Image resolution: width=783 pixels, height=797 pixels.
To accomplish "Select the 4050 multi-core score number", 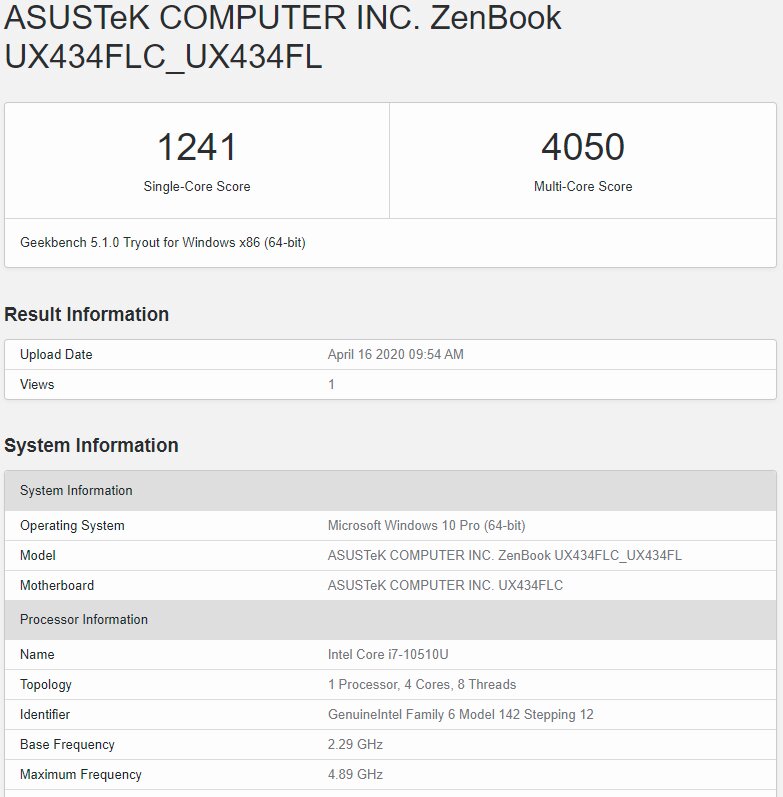I will (583, 147).
